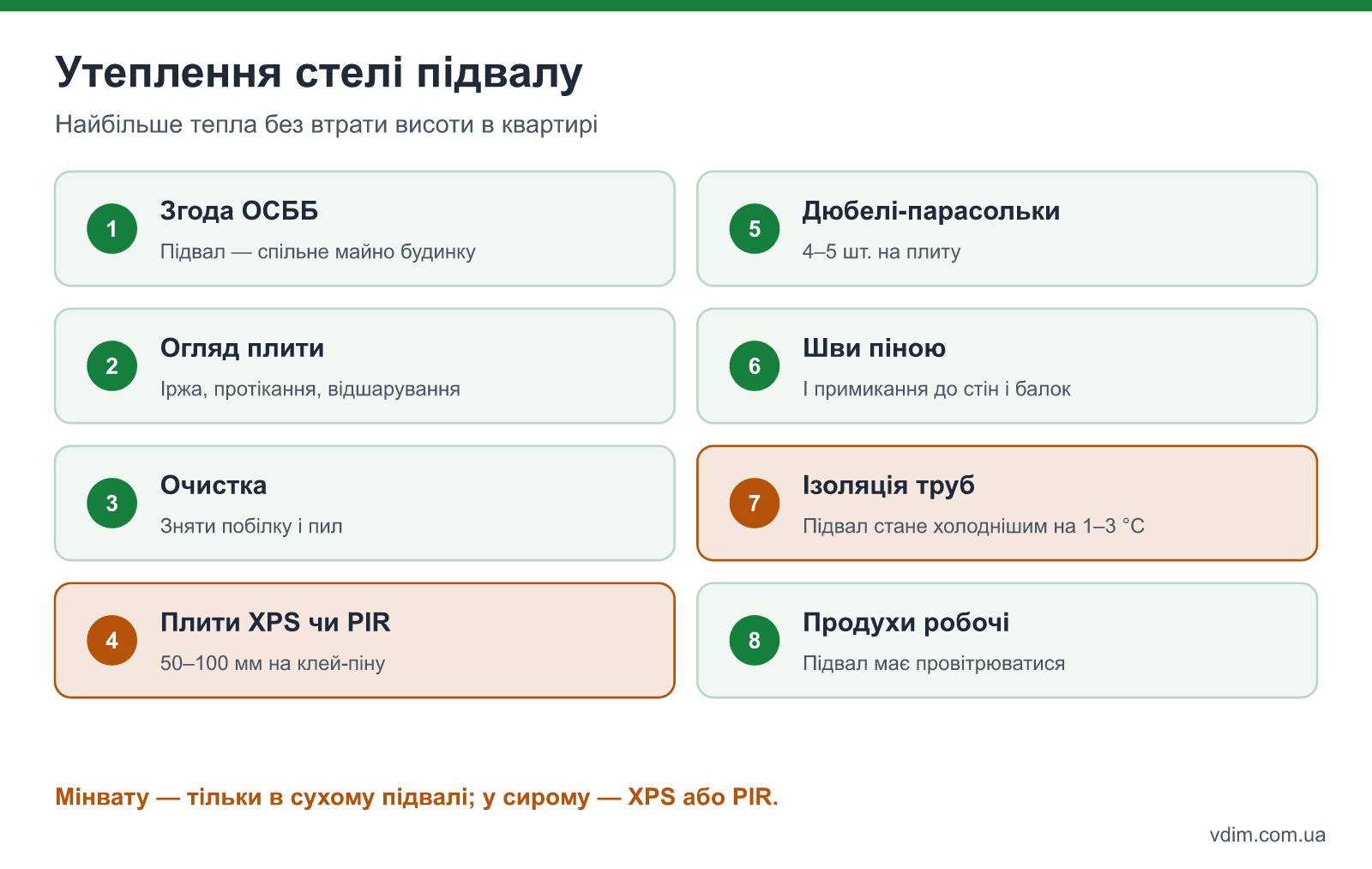Click text 'Підвал стане холоднішим на 1–3 °C'
Screen dimensions: 1372x869
click(x=973, y=527)
